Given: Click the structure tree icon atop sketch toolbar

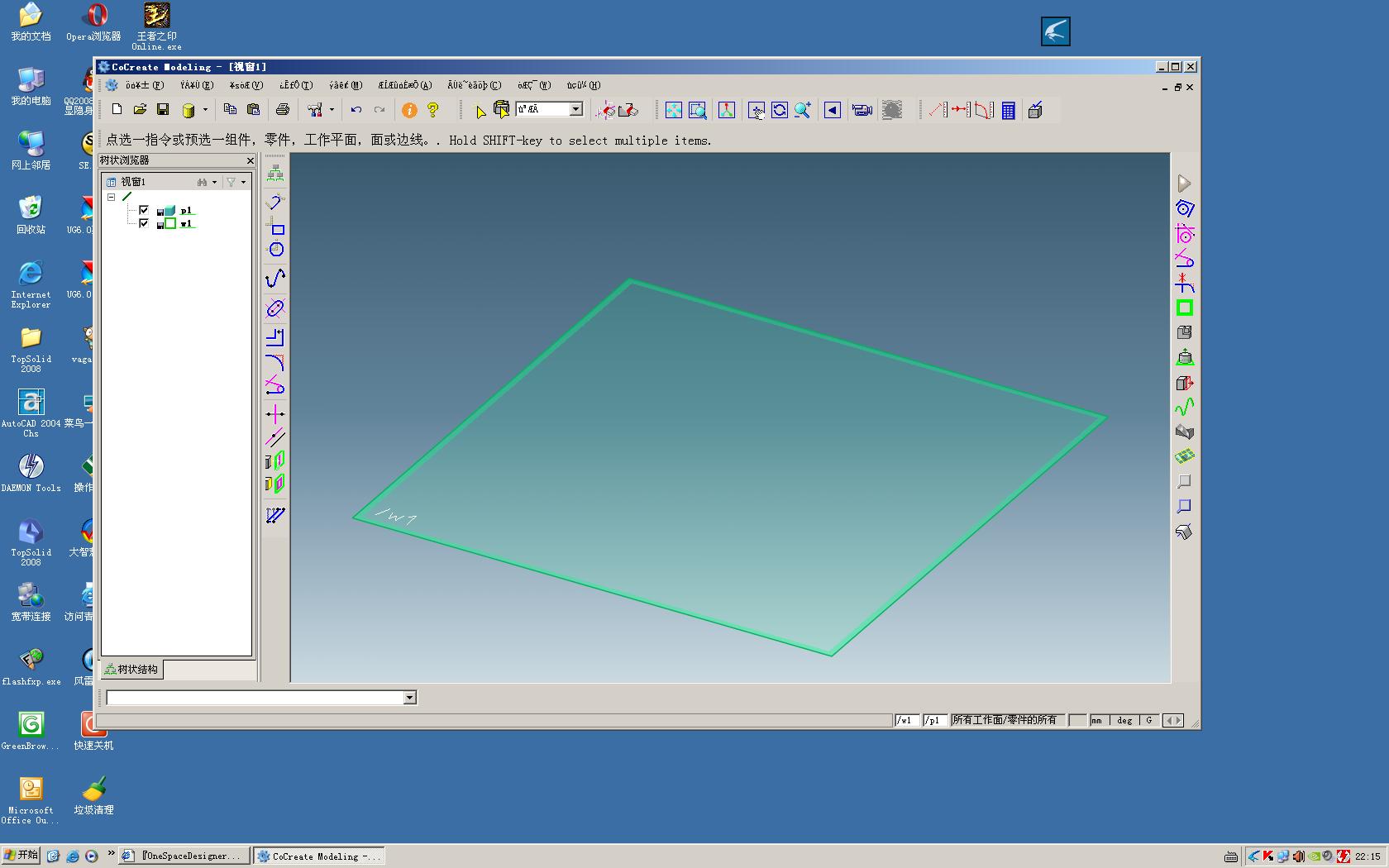Looking at the screenshot, I should click(x=275, y=174).
